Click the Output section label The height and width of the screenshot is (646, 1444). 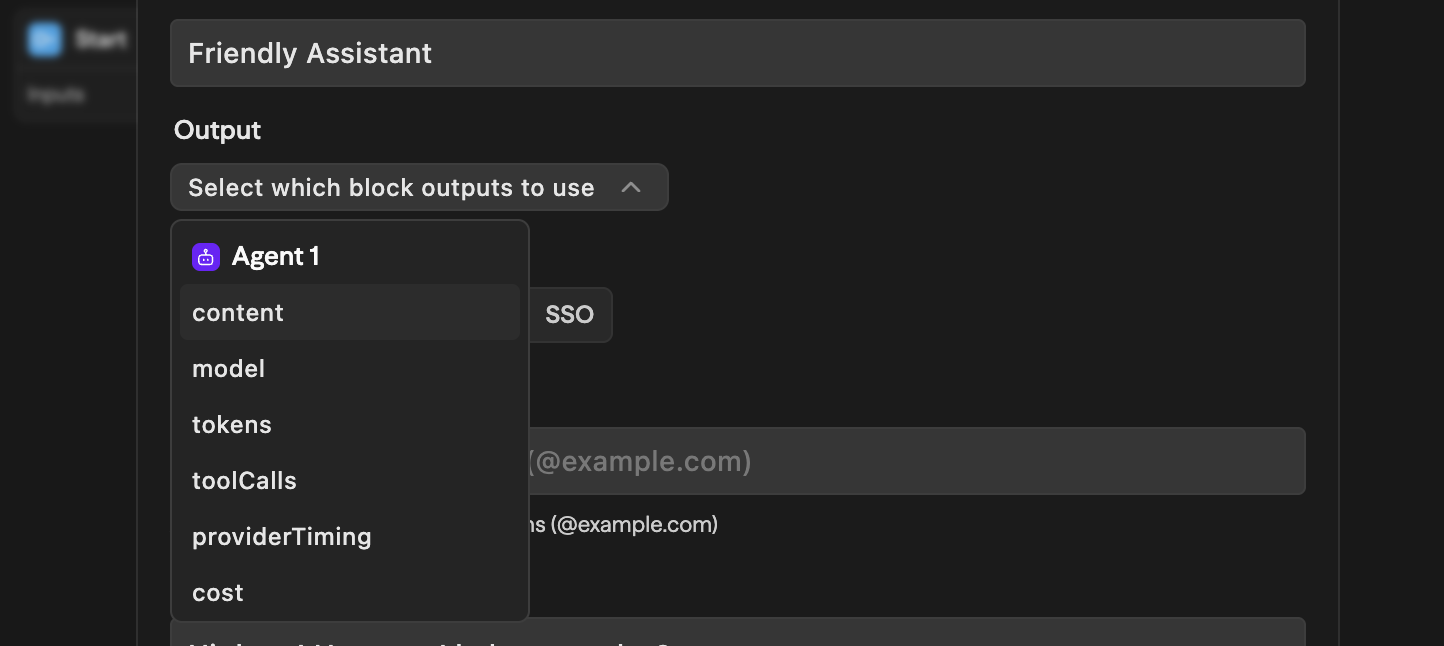(x=217, y=130)
